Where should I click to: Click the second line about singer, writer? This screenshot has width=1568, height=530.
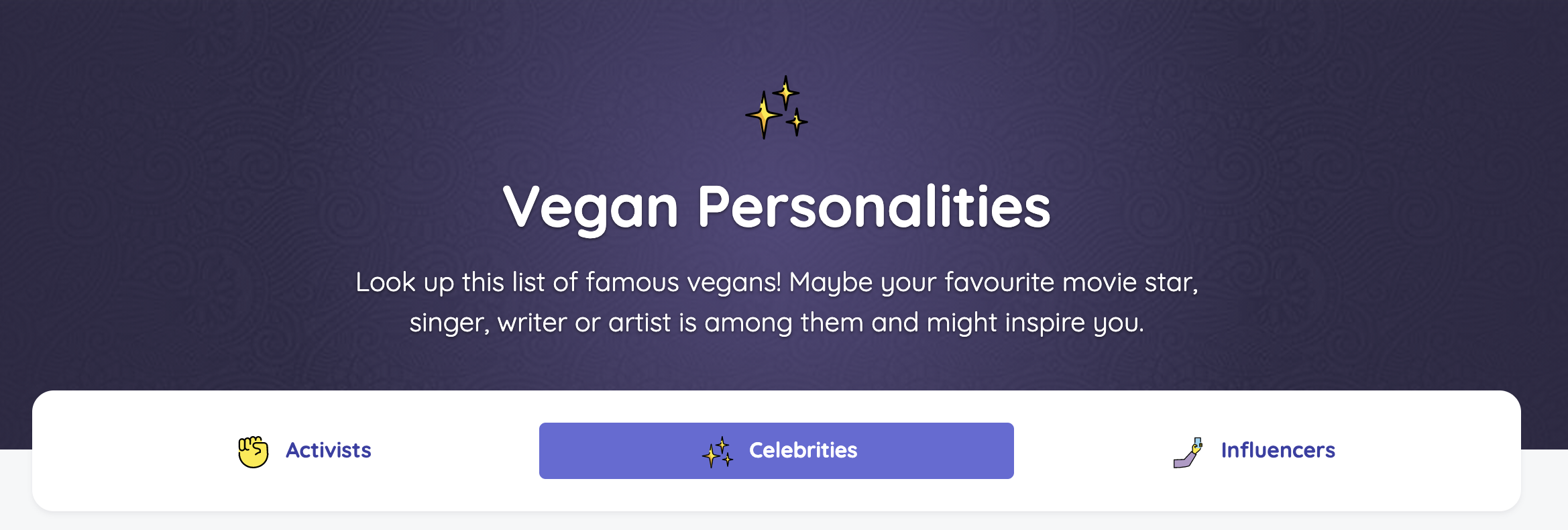777,323
